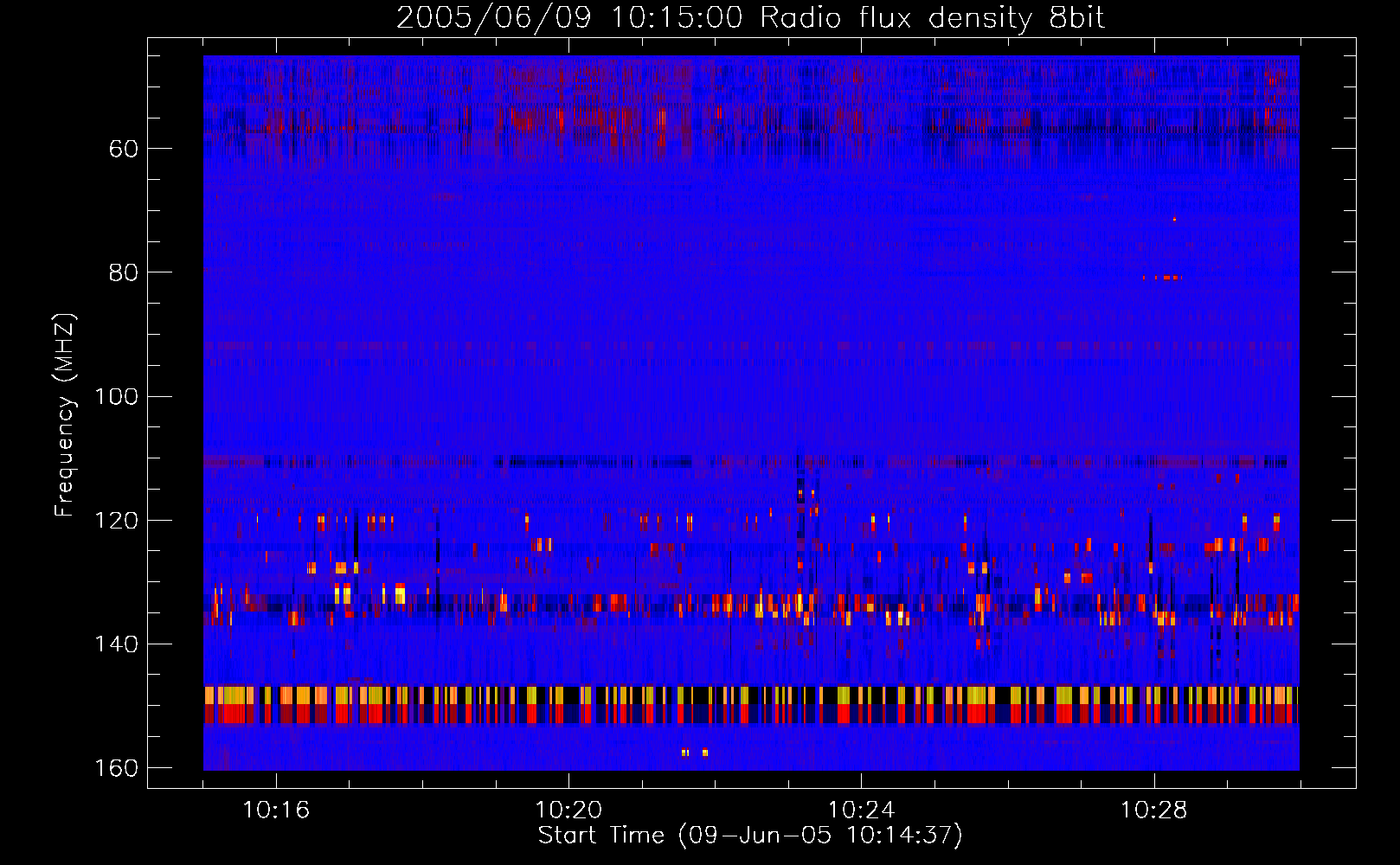This screenshot has height=865, width=1400.
Task: Click the '160' frequency tick label
Action: [117, 768]
